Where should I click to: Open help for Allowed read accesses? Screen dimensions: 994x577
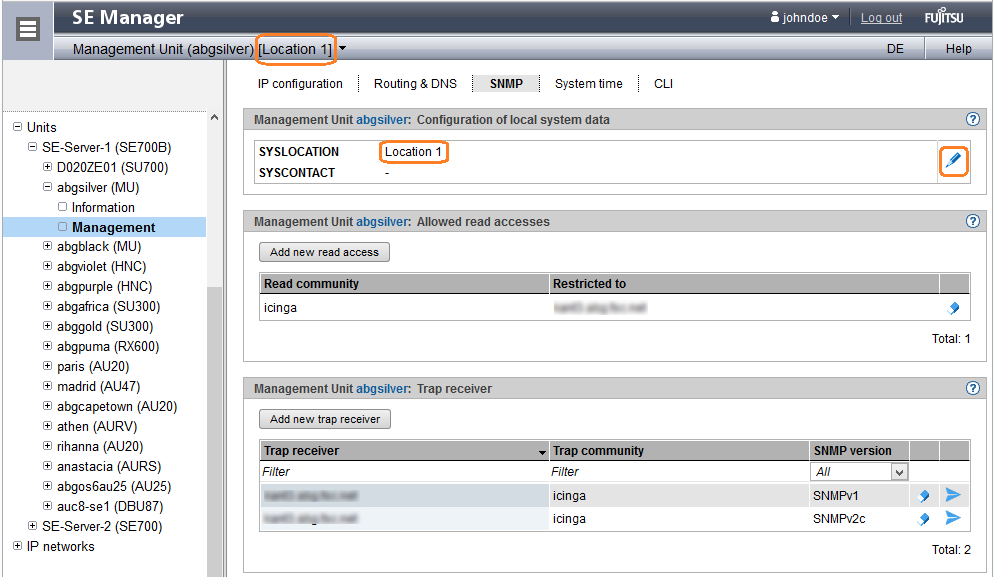click(972, 221)
